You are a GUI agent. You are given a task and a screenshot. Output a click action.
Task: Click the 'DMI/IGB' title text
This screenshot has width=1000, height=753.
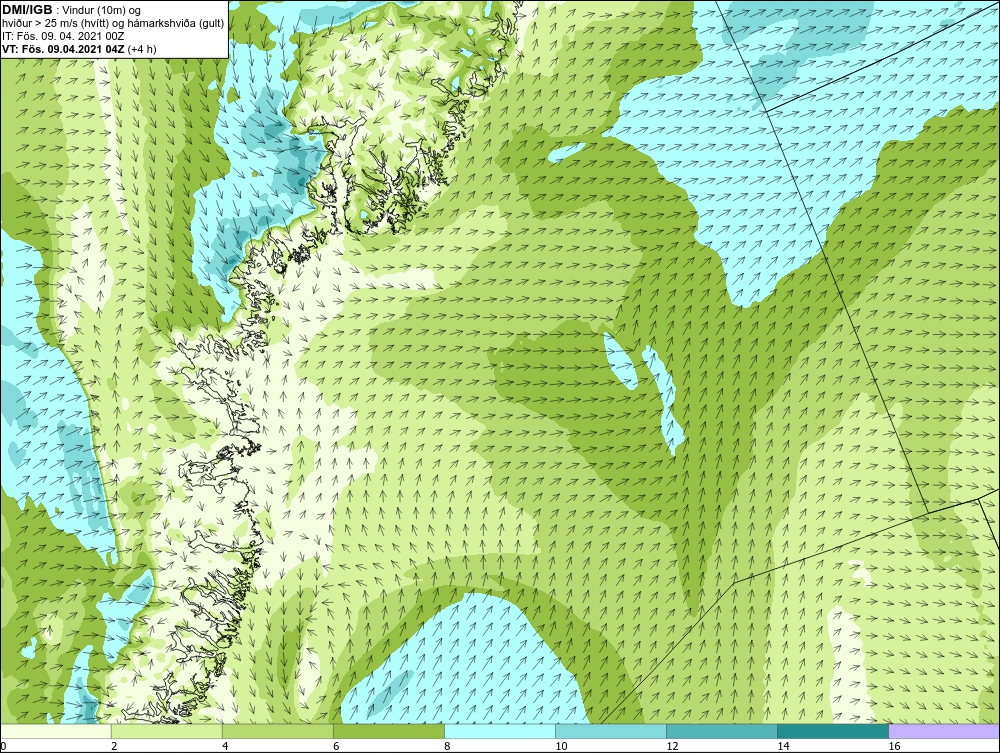(28, 10)
